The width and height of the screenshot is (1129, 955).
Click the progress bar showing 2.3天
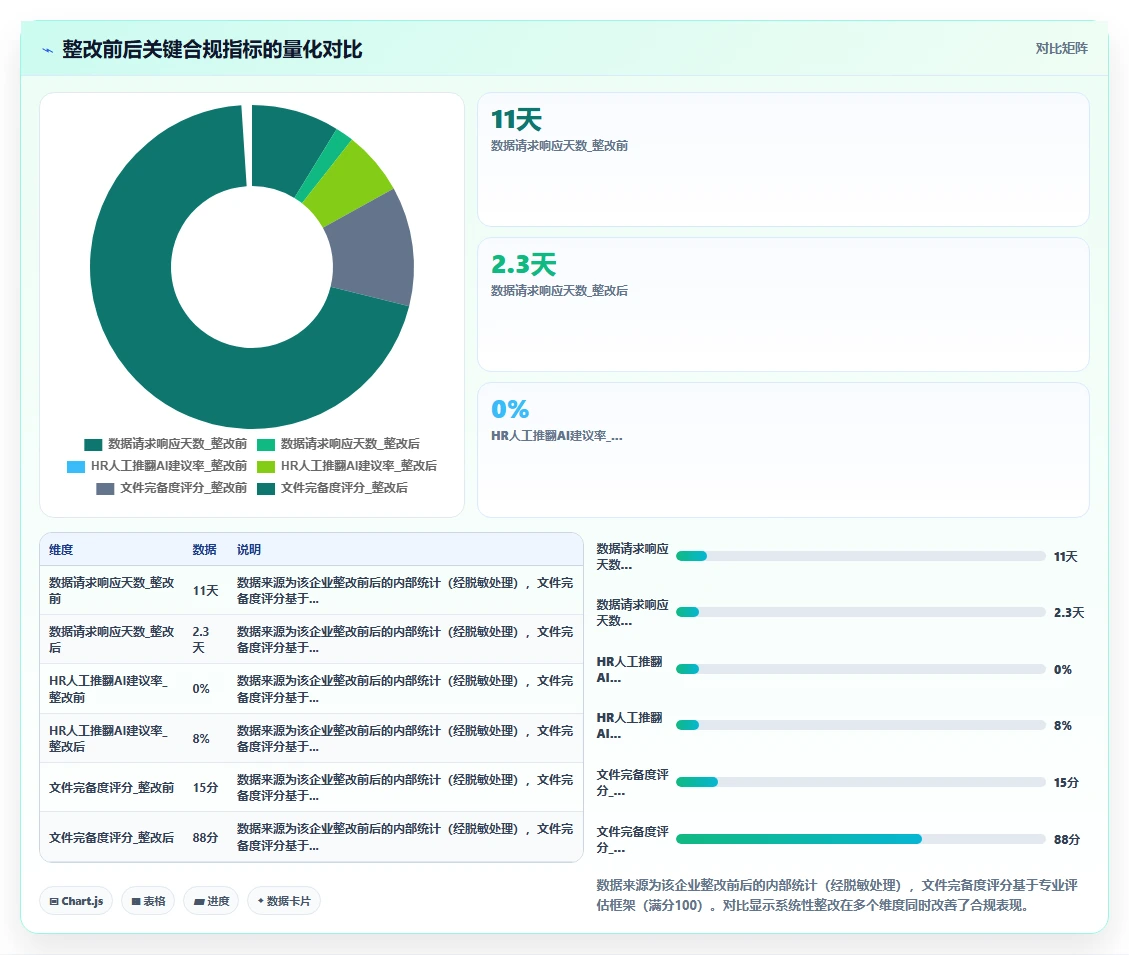click(860, 612)
